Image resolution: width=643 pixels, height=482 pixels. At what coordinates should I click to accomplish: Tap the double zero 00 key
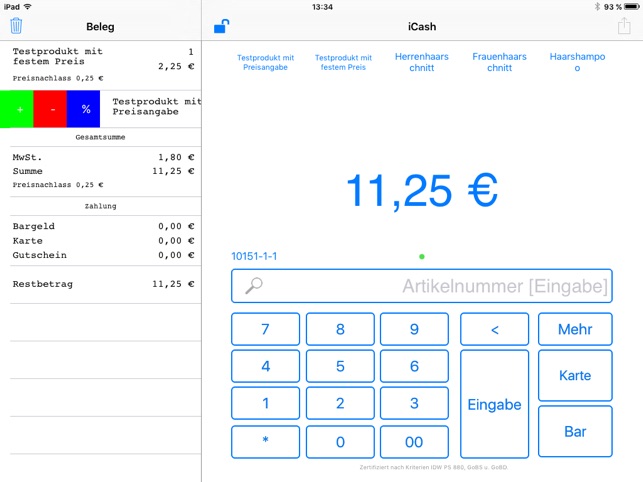pyautogui.click(x=414, y=441)
